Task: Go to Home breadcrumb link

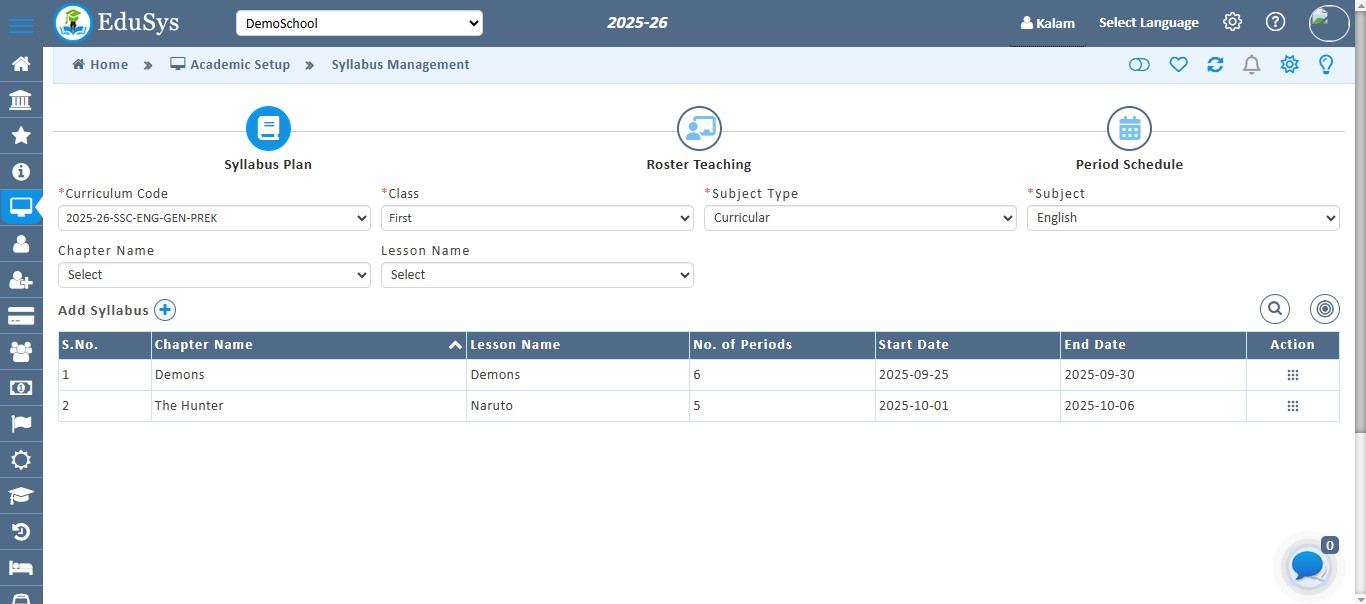Action: coord(100,65)
